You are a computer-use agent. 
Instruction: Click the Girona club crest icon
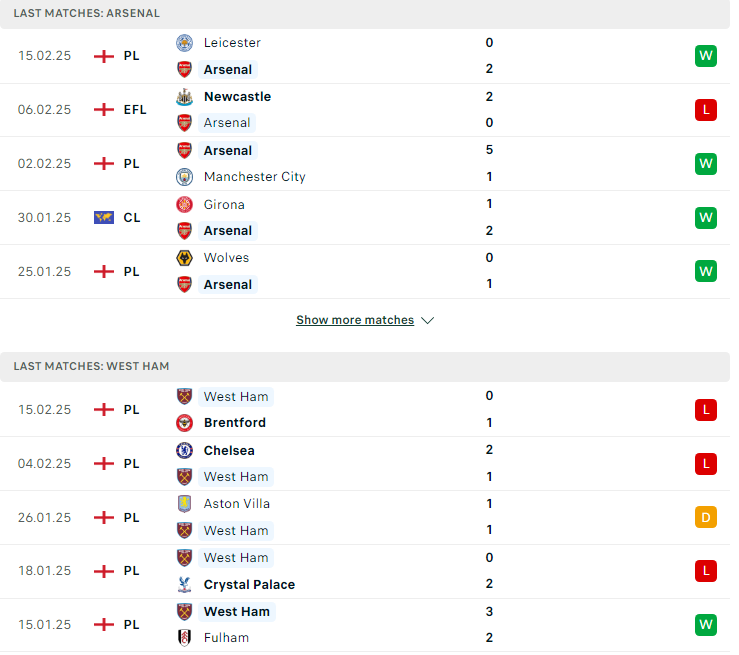(x=186, y=206)
